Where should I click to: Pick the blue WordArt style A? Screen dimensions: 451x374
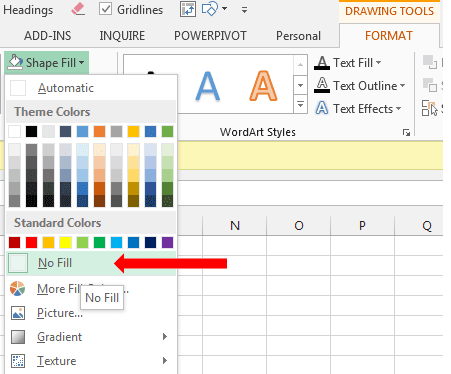(208, 86)
